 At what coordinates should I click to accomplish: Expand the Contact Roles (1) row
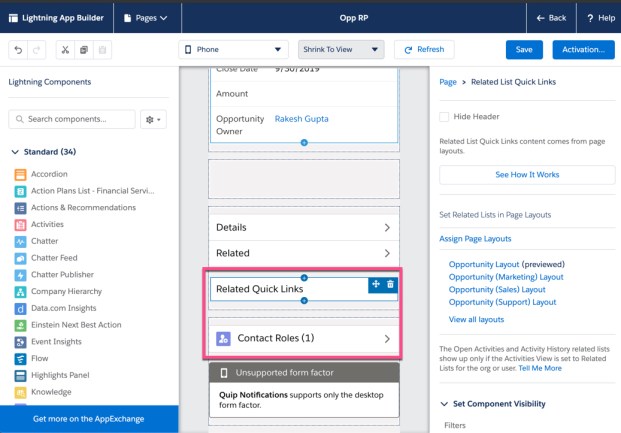tap(304, 339)
